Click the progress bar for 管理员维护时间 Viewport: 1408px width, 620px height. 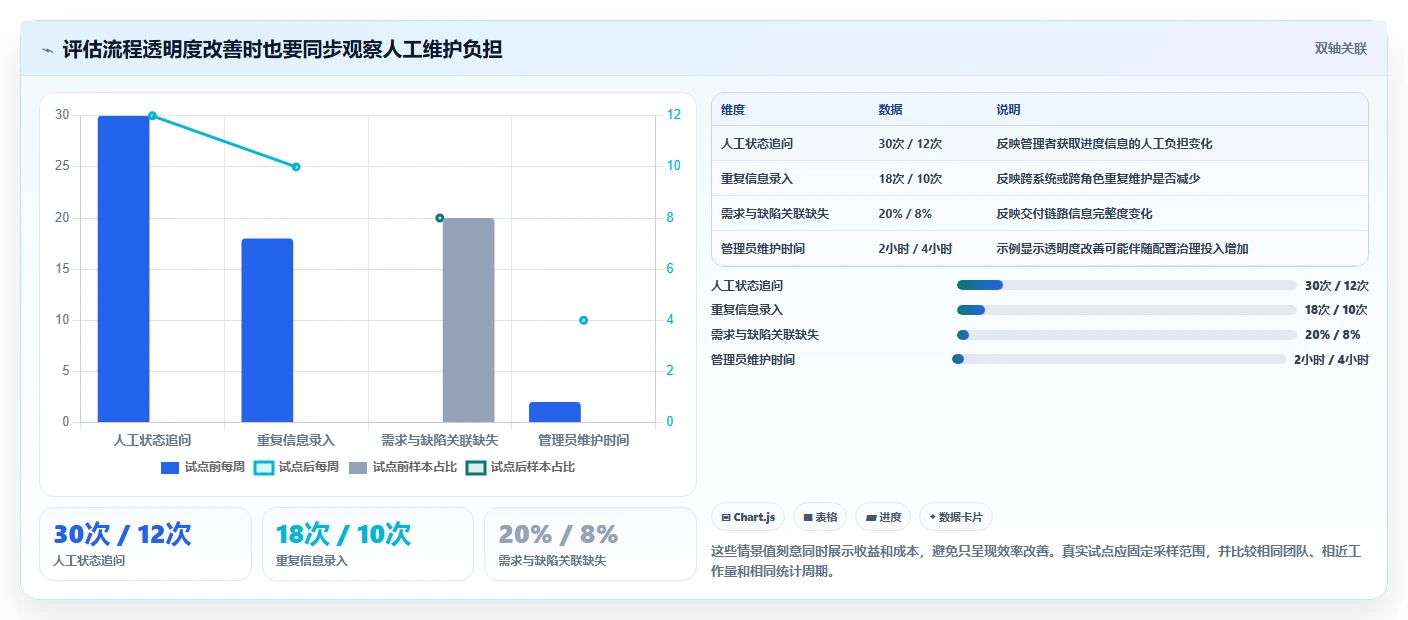1119,359
